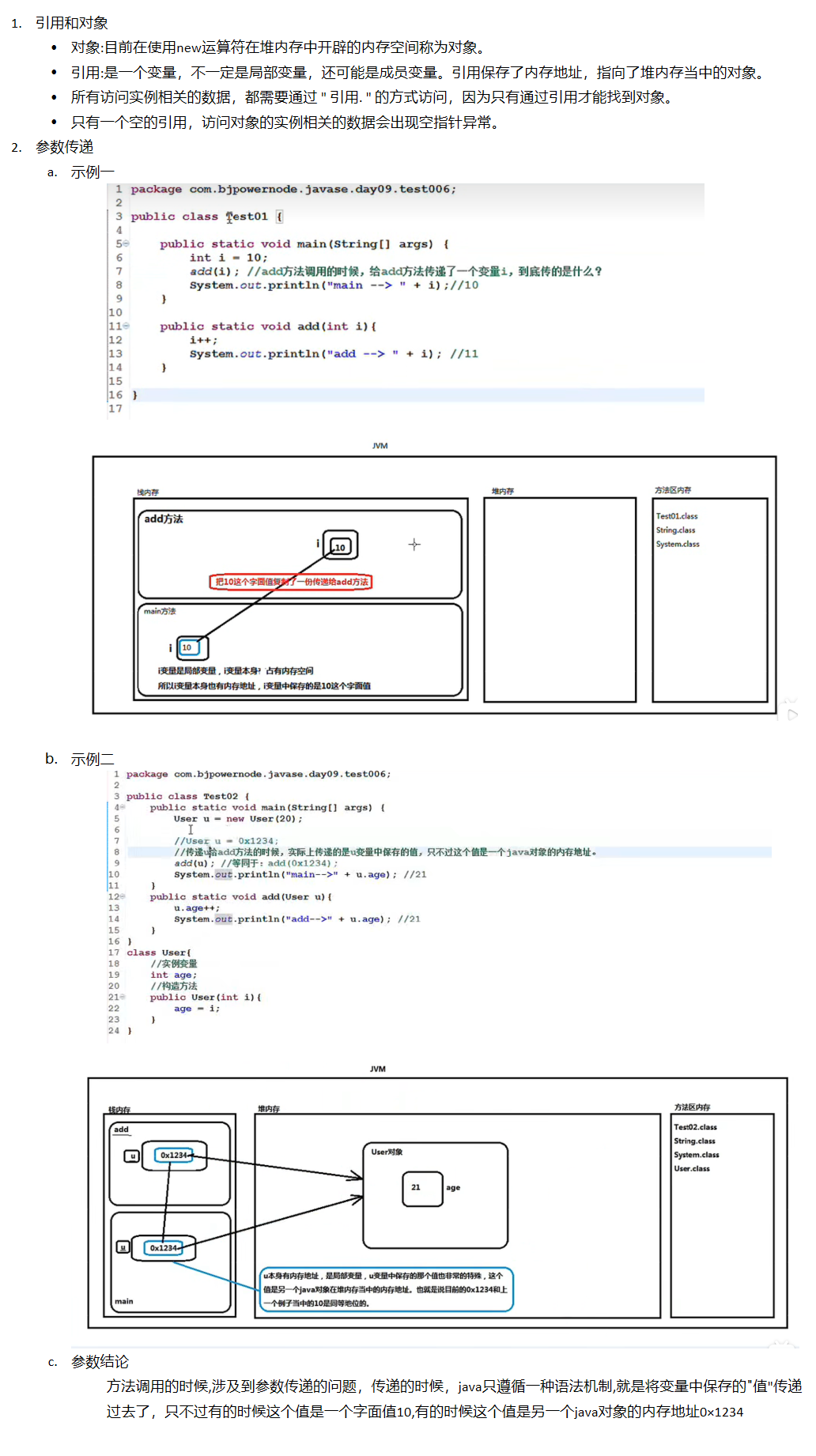This screenshot has height=1456, width=816.
Task: Click 'User对象' label in heap
Action: pyautogui.click(x=387, y=1152)
